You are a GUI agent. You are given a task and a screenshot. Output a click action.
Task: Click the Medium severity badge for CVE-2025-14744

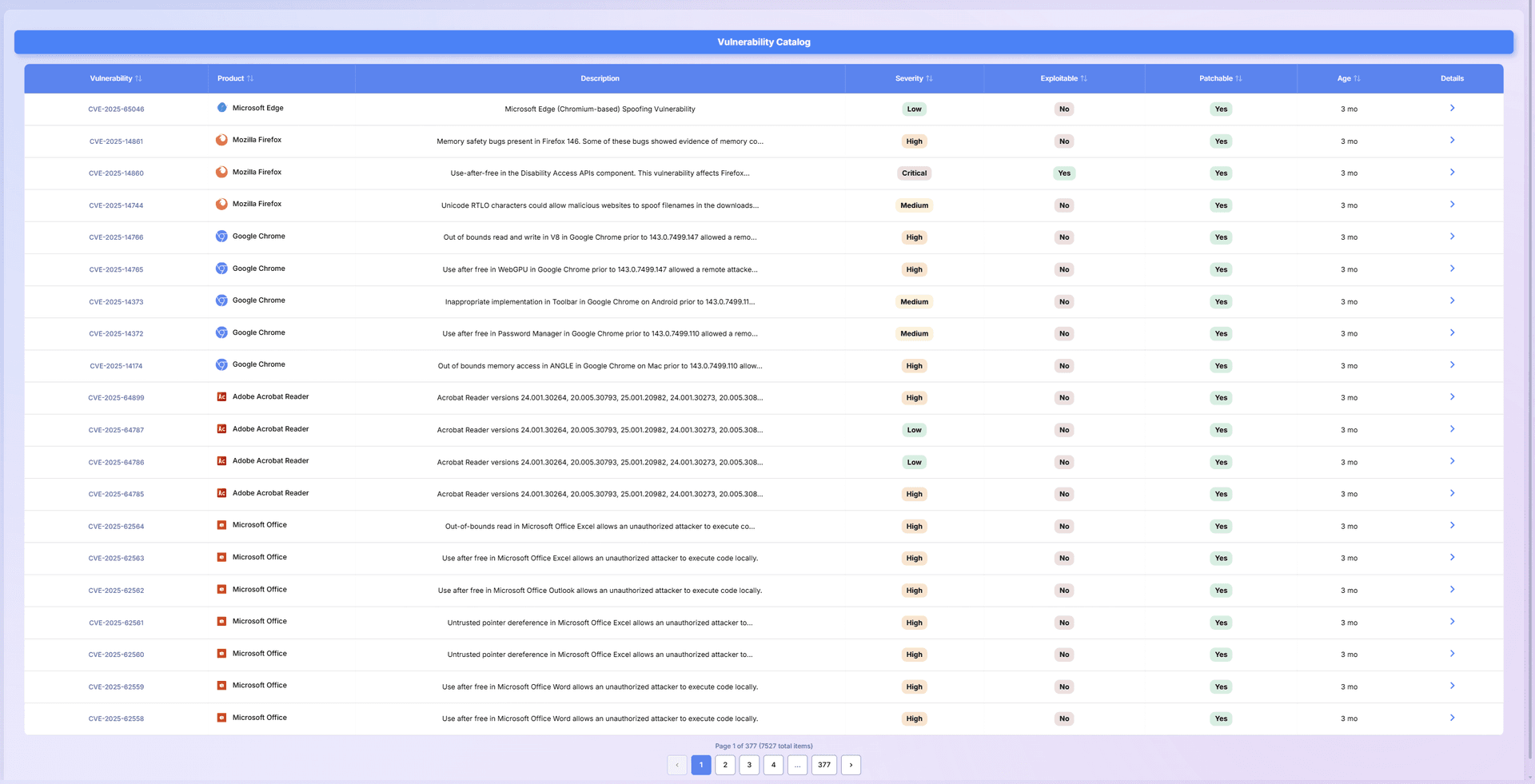pyautogui.click(x=914, y=205)
